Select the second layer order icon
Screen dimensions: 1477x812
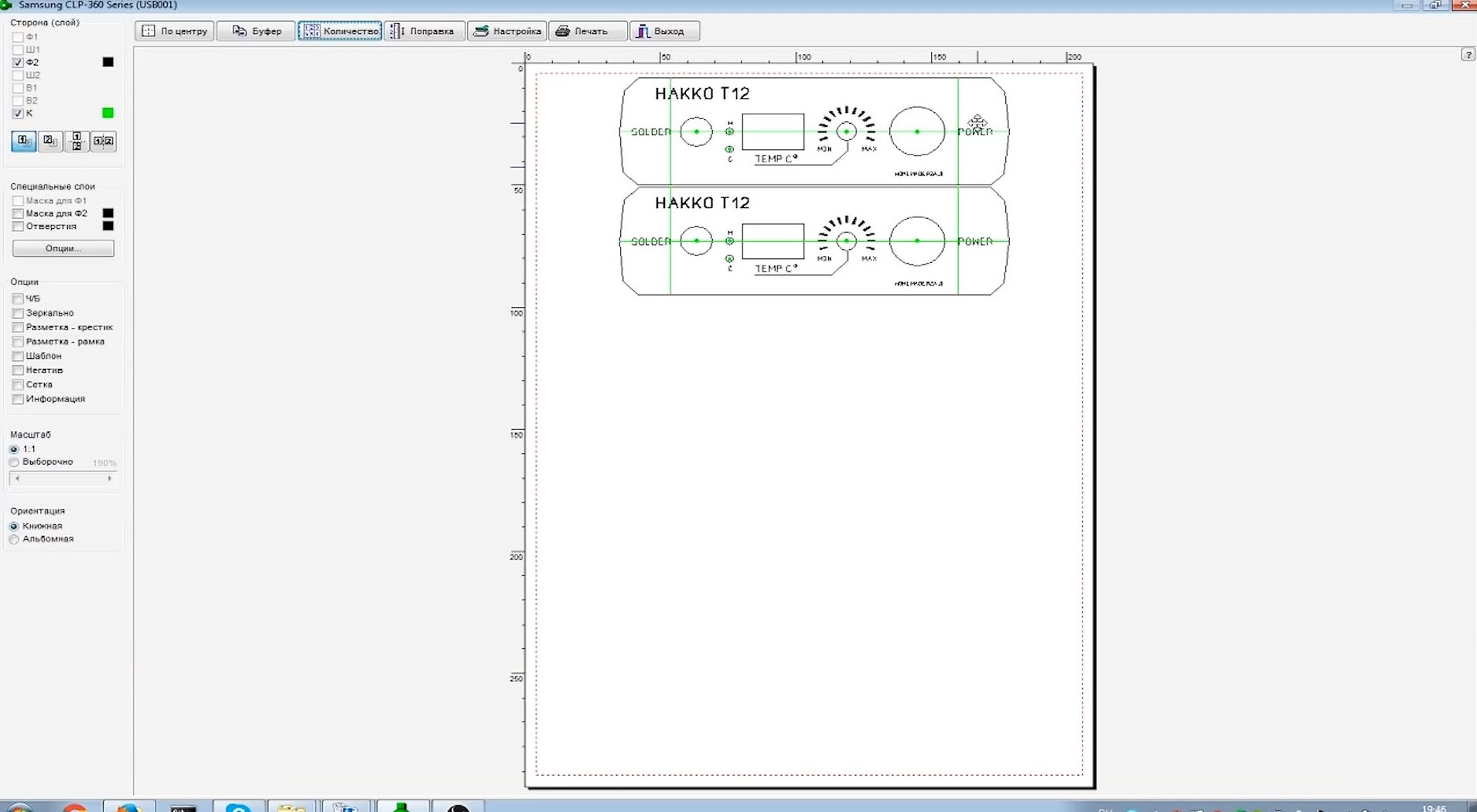(x=50, y=141)
